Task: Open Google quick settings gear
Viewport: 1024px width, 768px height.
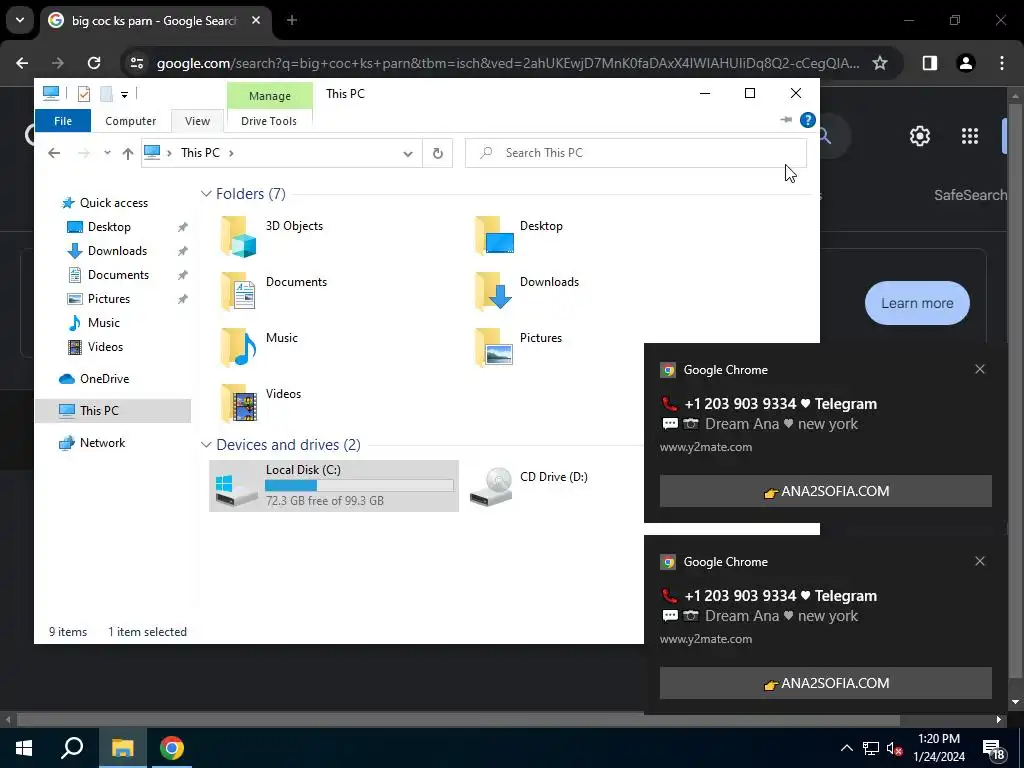Action: (x=920, y=136)
